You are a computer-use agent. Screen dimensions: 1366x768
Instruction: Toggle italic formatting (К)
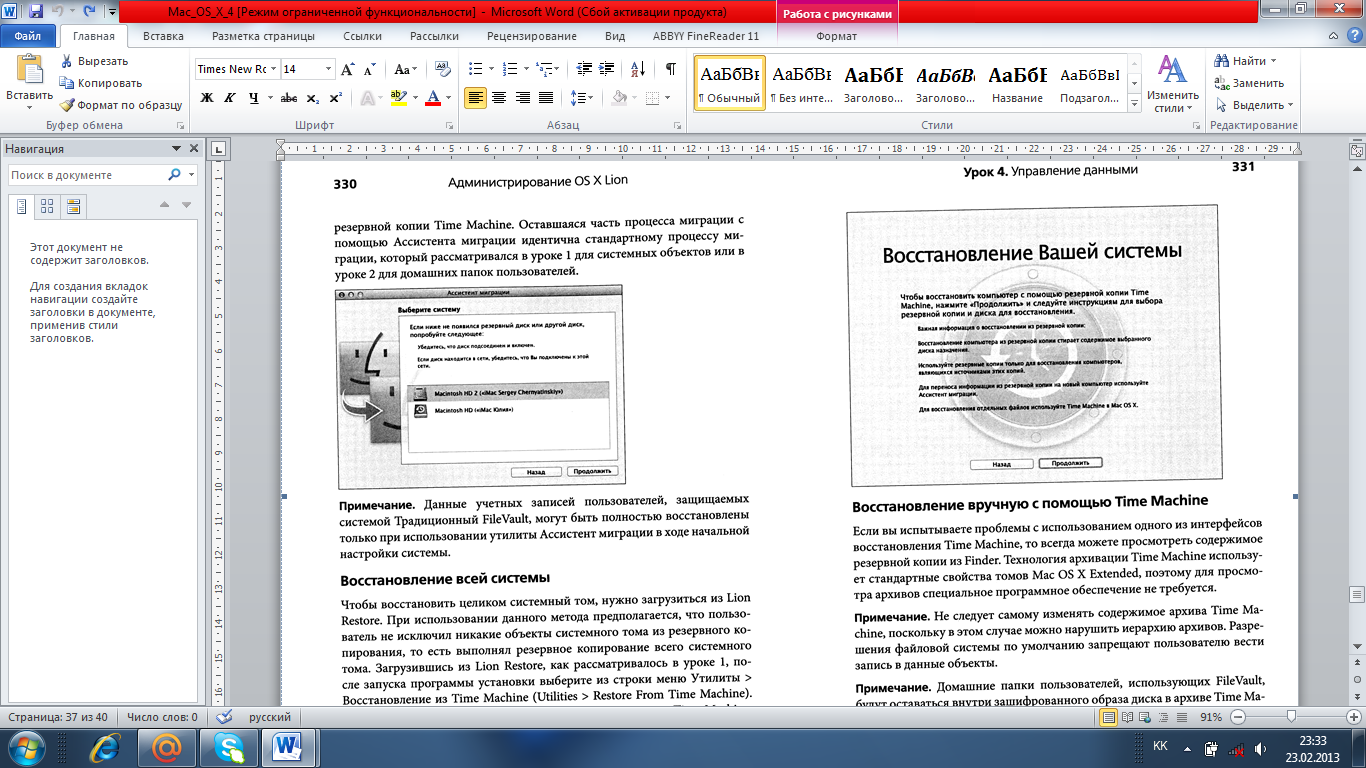coord(230,98)
